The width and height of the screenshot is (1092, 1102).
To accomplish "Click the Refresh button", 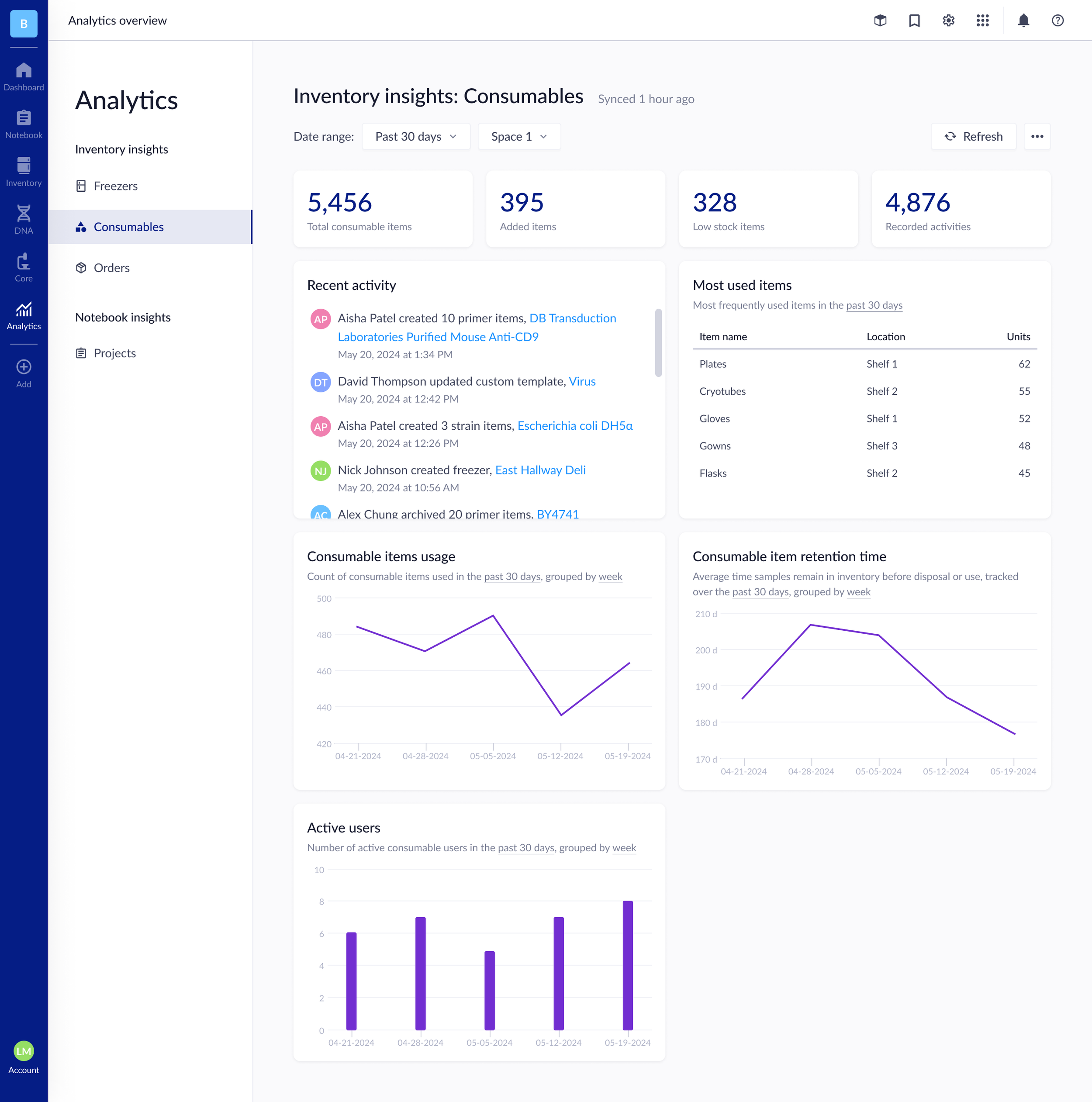I will point(973,136).
